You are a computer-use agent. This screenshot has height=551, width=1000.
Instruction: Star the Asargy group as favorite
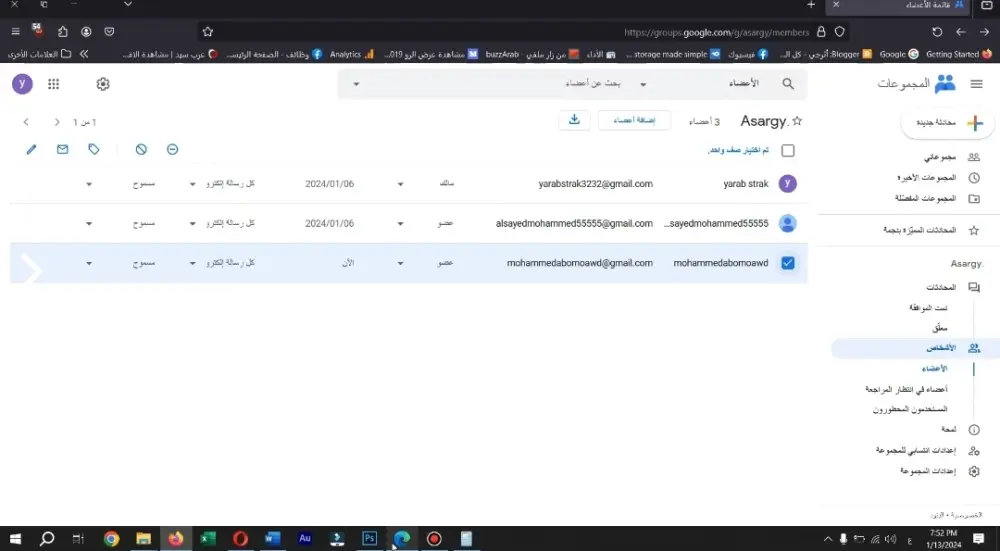797,121
